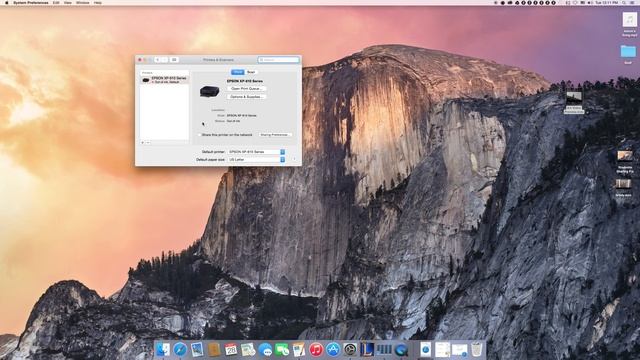Screen dimensions: 640x360
Task: Open iTunes from the Dock
Action: pyautogui.click(x=316, y=350)
